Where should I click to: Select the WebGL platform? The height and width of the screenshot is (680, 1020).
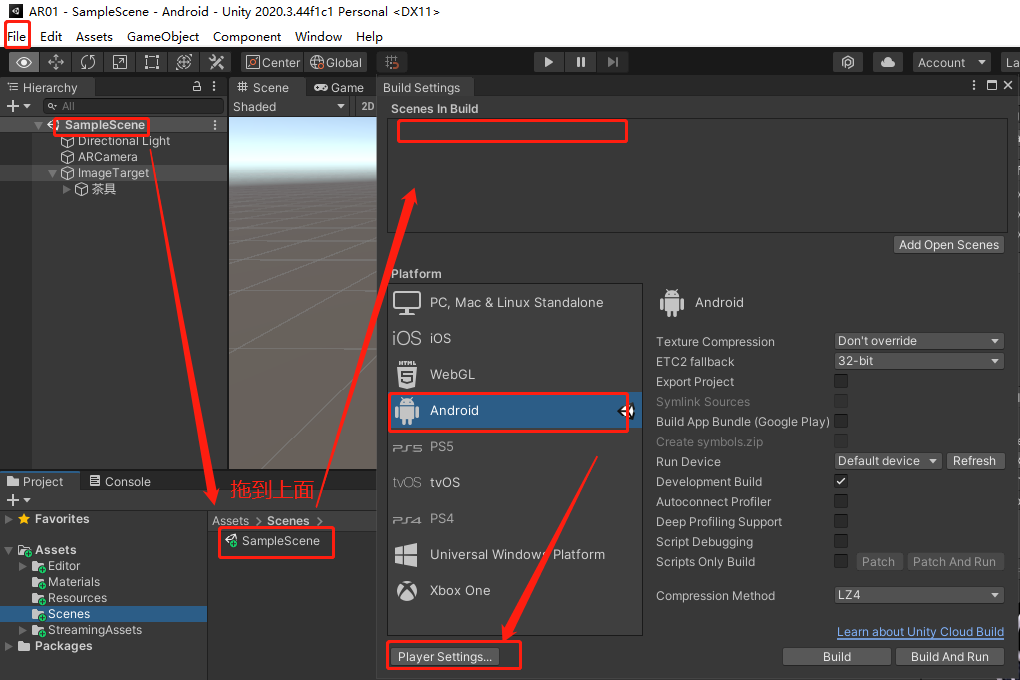point(515,375)
